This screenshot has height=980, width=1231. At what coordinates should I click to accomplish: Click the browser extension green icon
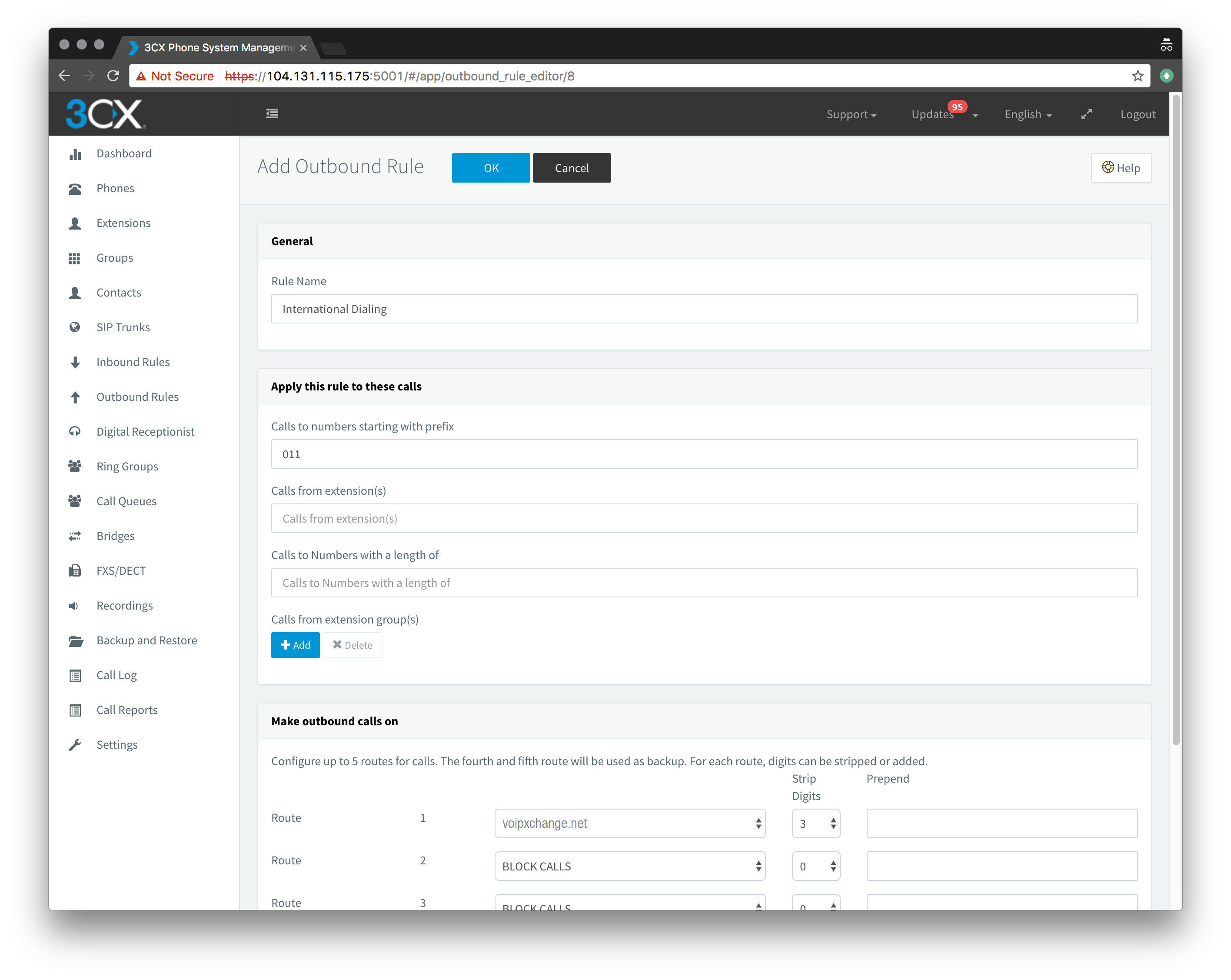pyautogui.click(x=1167, y=76)
